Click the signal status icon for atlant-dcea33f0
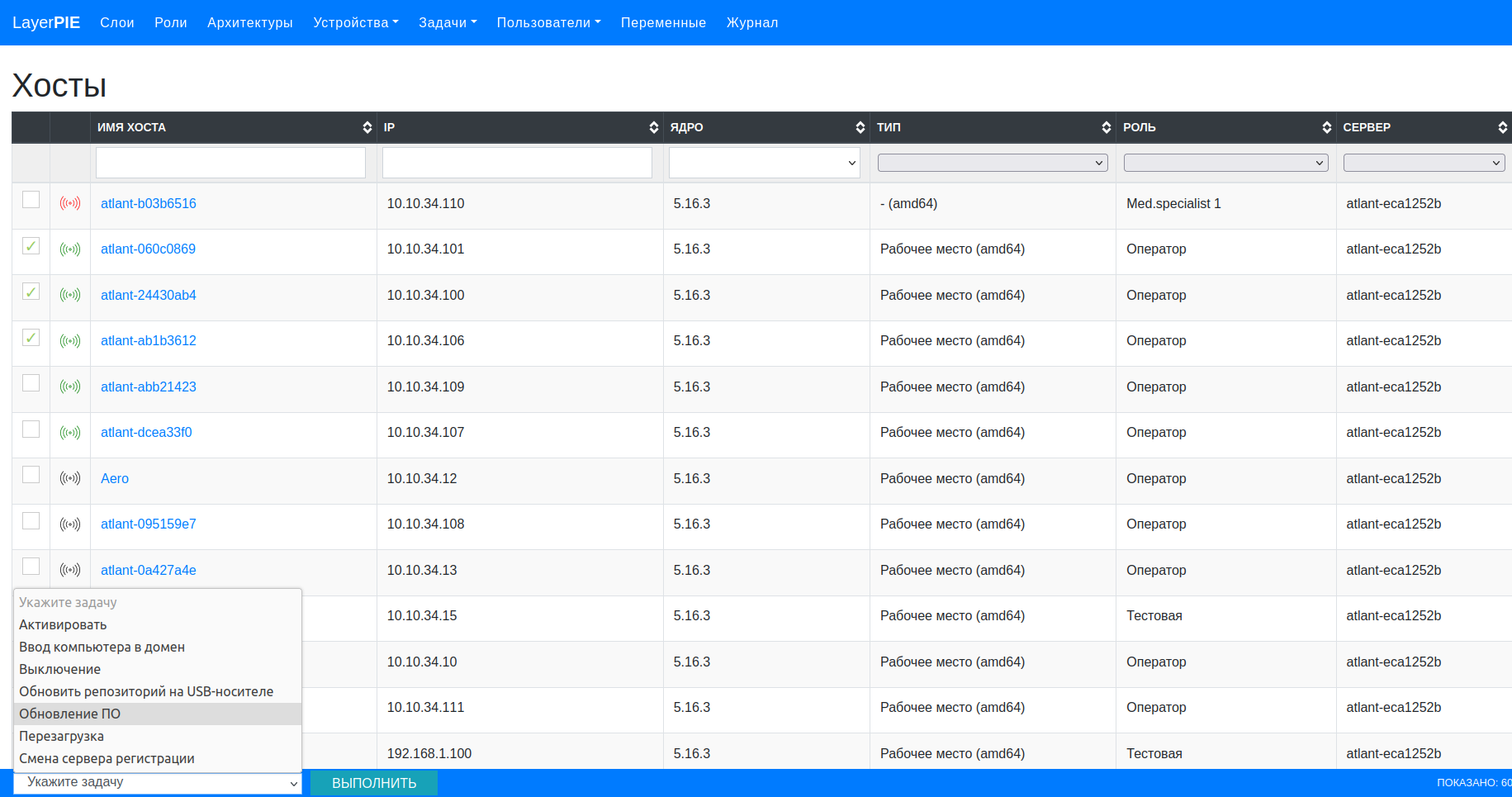This screenshot has width=1512, height=797. point(70,433)
